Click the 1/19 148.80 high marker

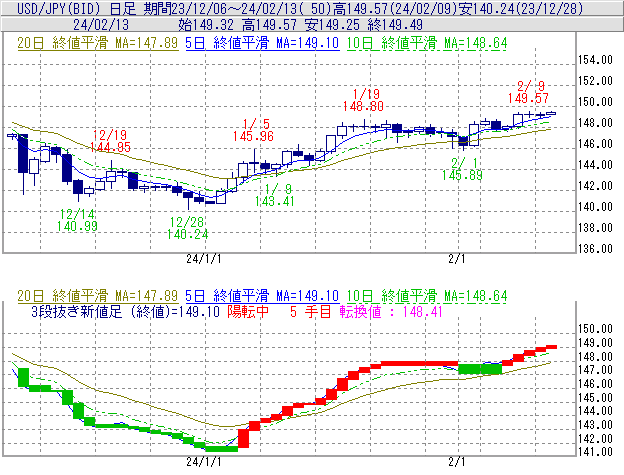pyautogui.click(x=363, y=100)
